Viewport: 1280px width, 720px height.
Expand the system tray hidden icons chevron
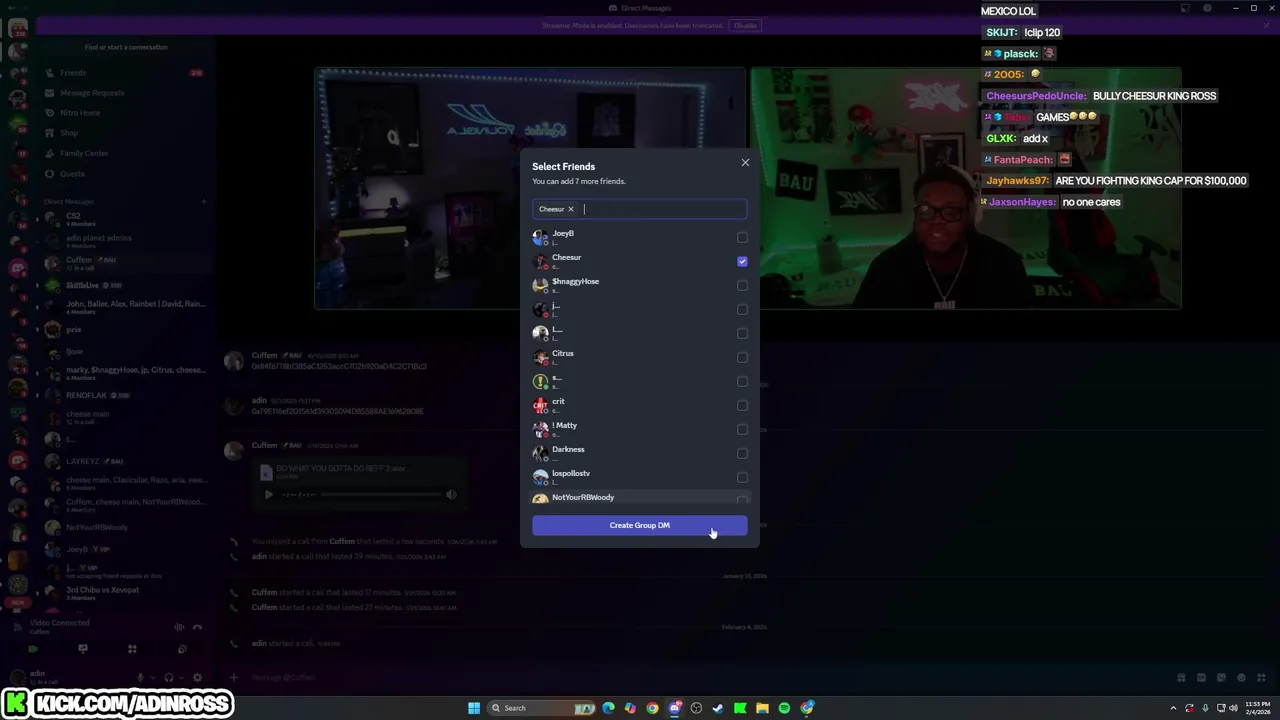tap(1173, 708)
